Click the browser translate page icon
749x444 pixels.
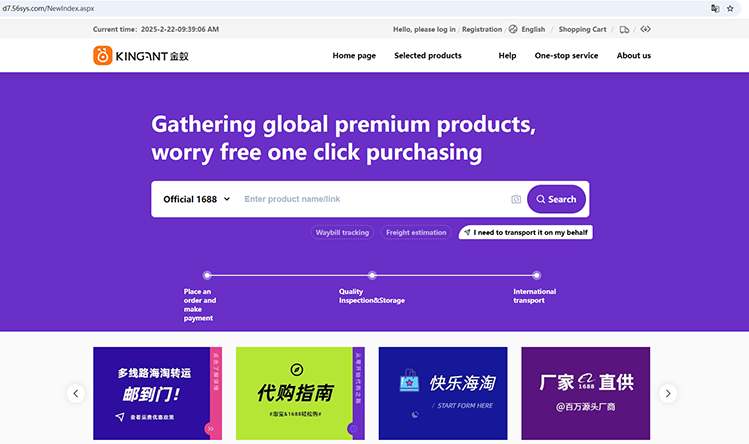pos(715,9)
